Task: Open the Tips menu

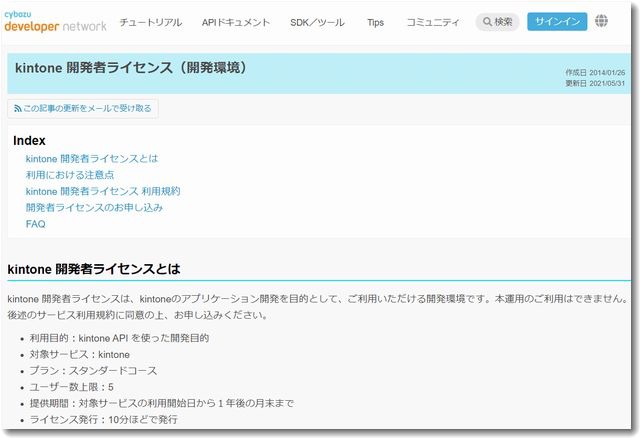Action: pos(375,22)
